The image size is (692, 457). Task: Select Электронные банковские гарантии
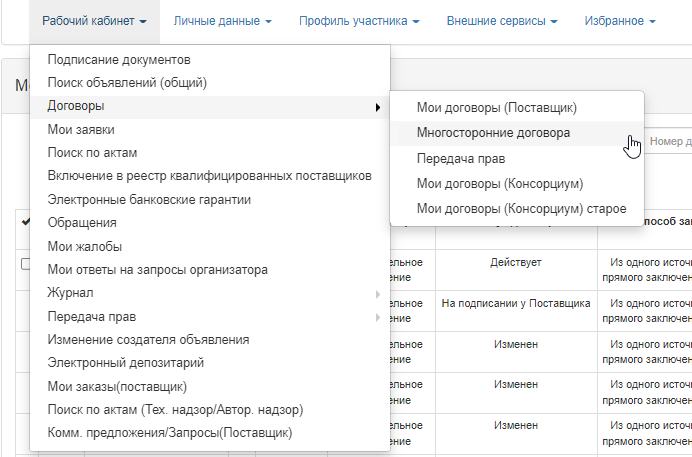click(149, 199)
